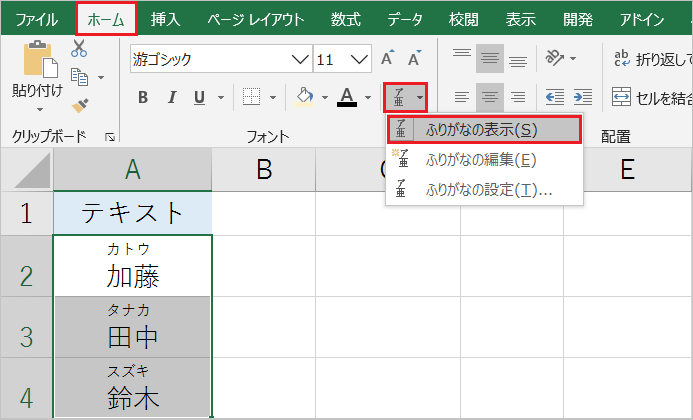Switch to the ページ レイアウト tab
Screen dimensions: 693x420
click(x=255, y=19)
